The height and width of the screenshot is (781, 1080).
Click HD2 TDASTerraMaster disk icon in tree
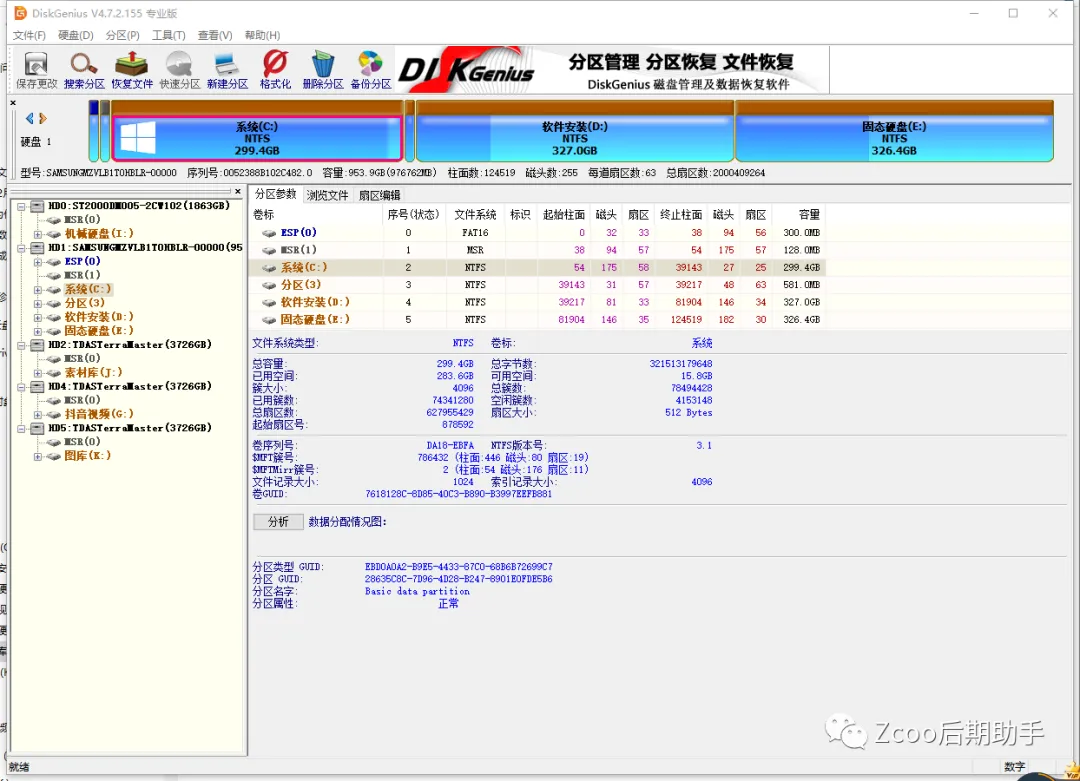[x=37, y=345]
